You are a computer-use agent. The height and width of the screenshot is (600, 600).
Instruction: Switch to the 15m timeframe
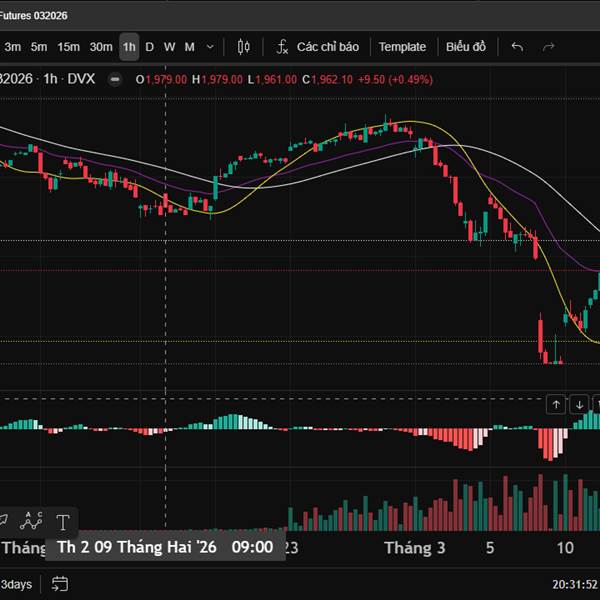coord(68,47)
